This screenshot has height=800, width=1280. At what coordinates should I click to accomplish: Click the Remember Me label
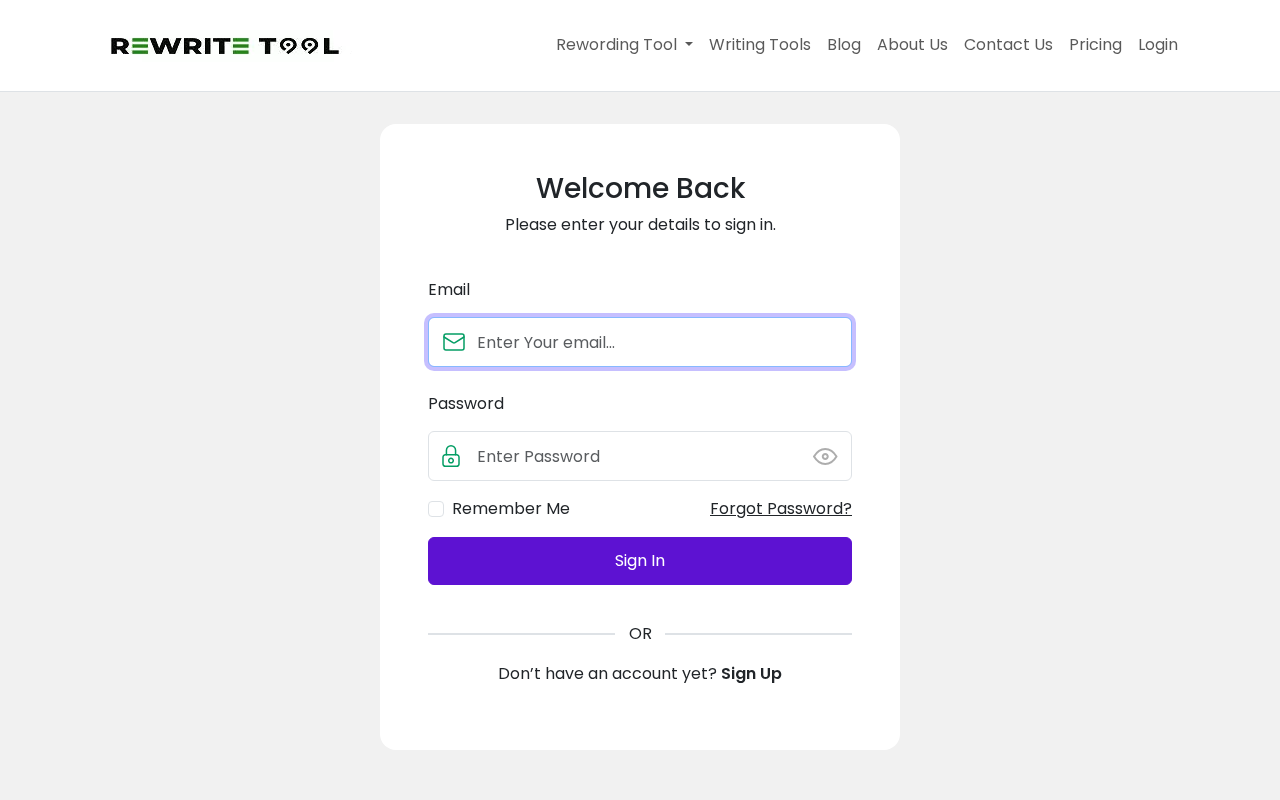(511, 508)
